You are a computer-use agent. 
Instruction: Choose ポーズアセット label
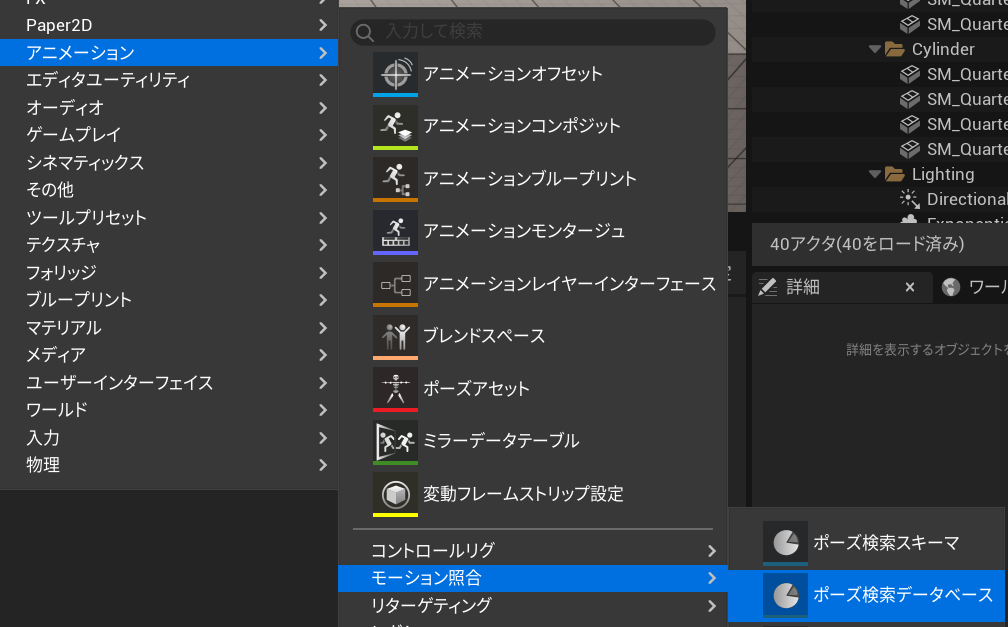pyautogui.click(x=476, y=388)
